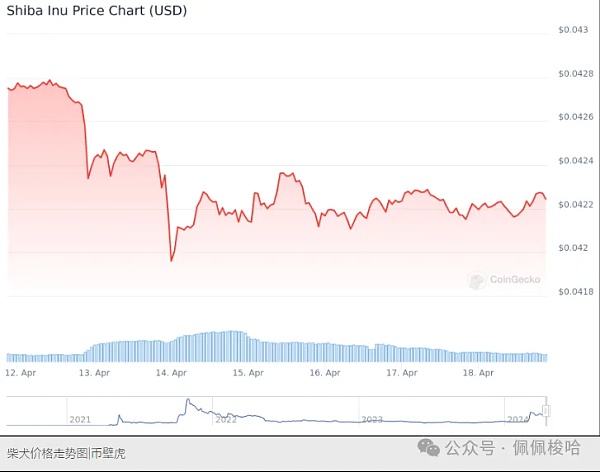
Task: Click the 13. Apr date label
Action: [x=94, y=372]
